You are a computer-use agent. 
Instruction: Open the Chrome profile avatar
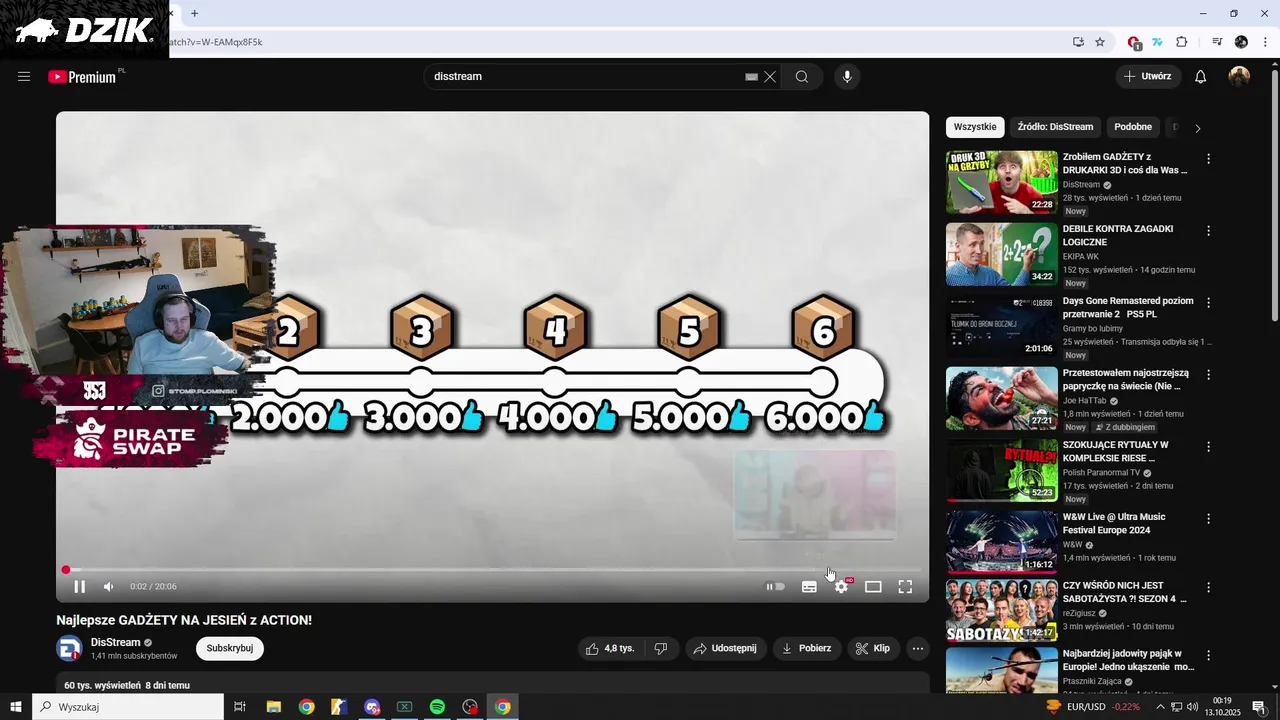click(1241, 42)
